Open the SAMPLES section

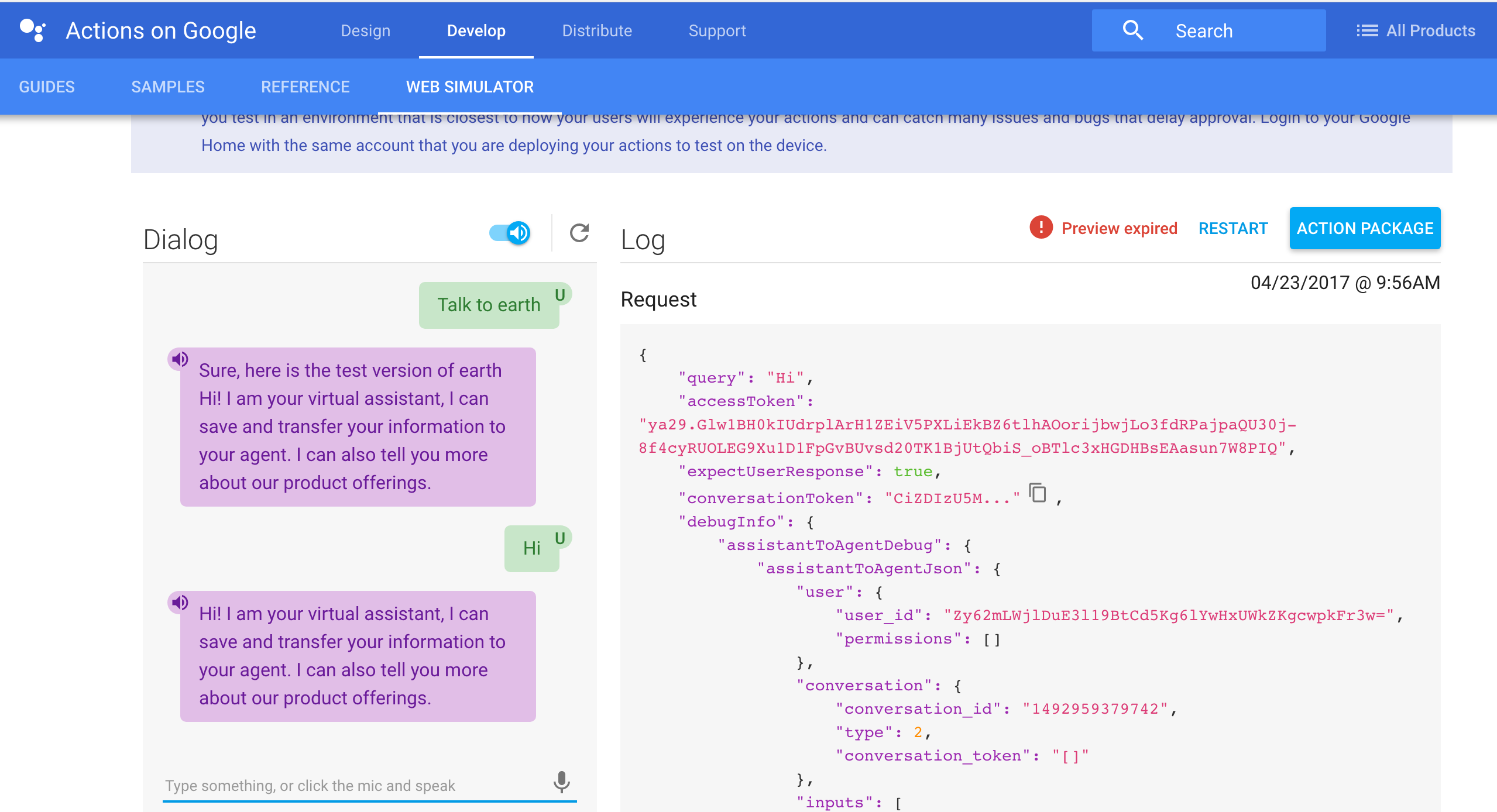pos(167,87)
